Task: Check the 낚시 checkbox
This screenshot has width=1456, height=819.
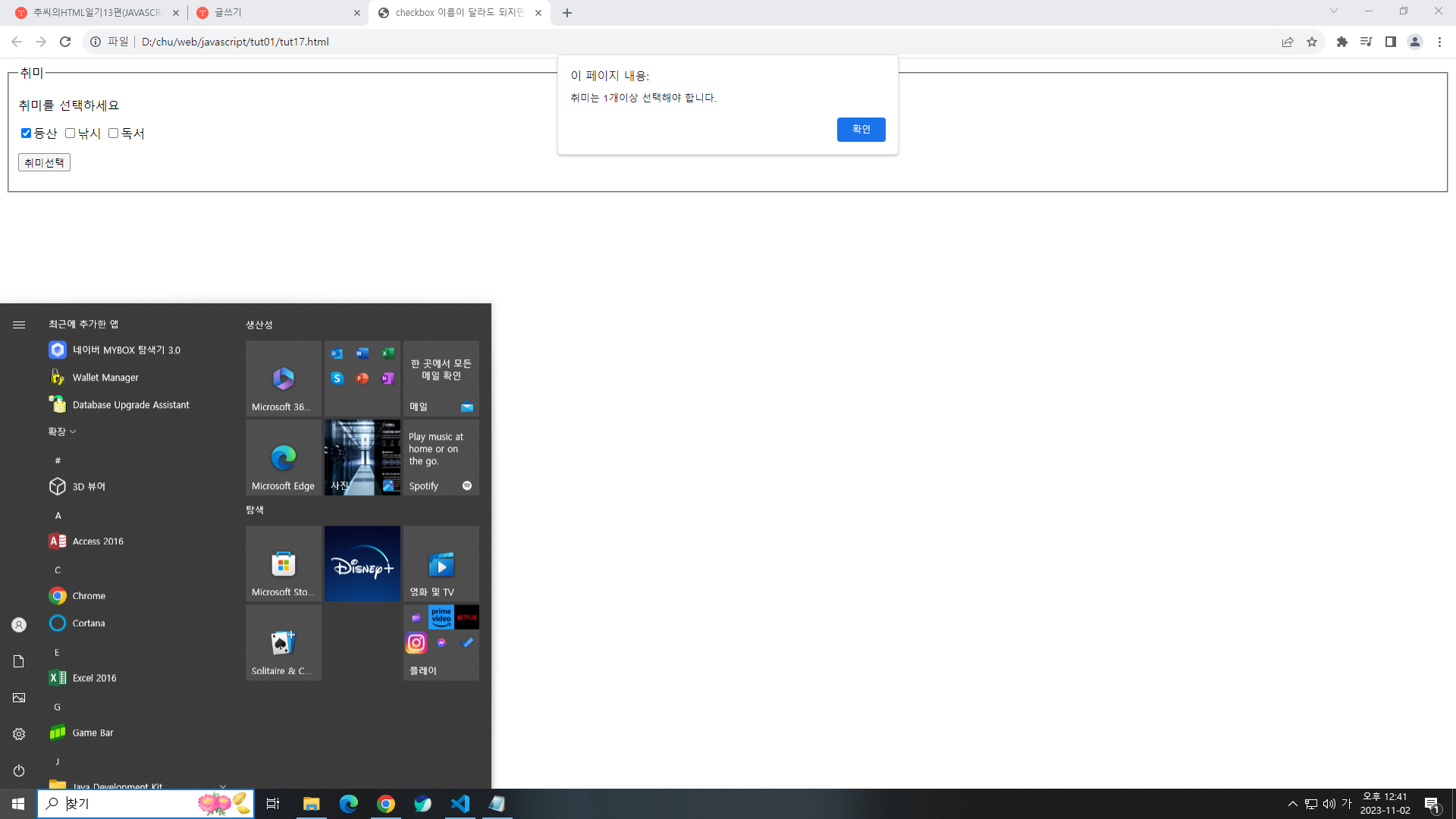Action: click(x=71, y=133)
